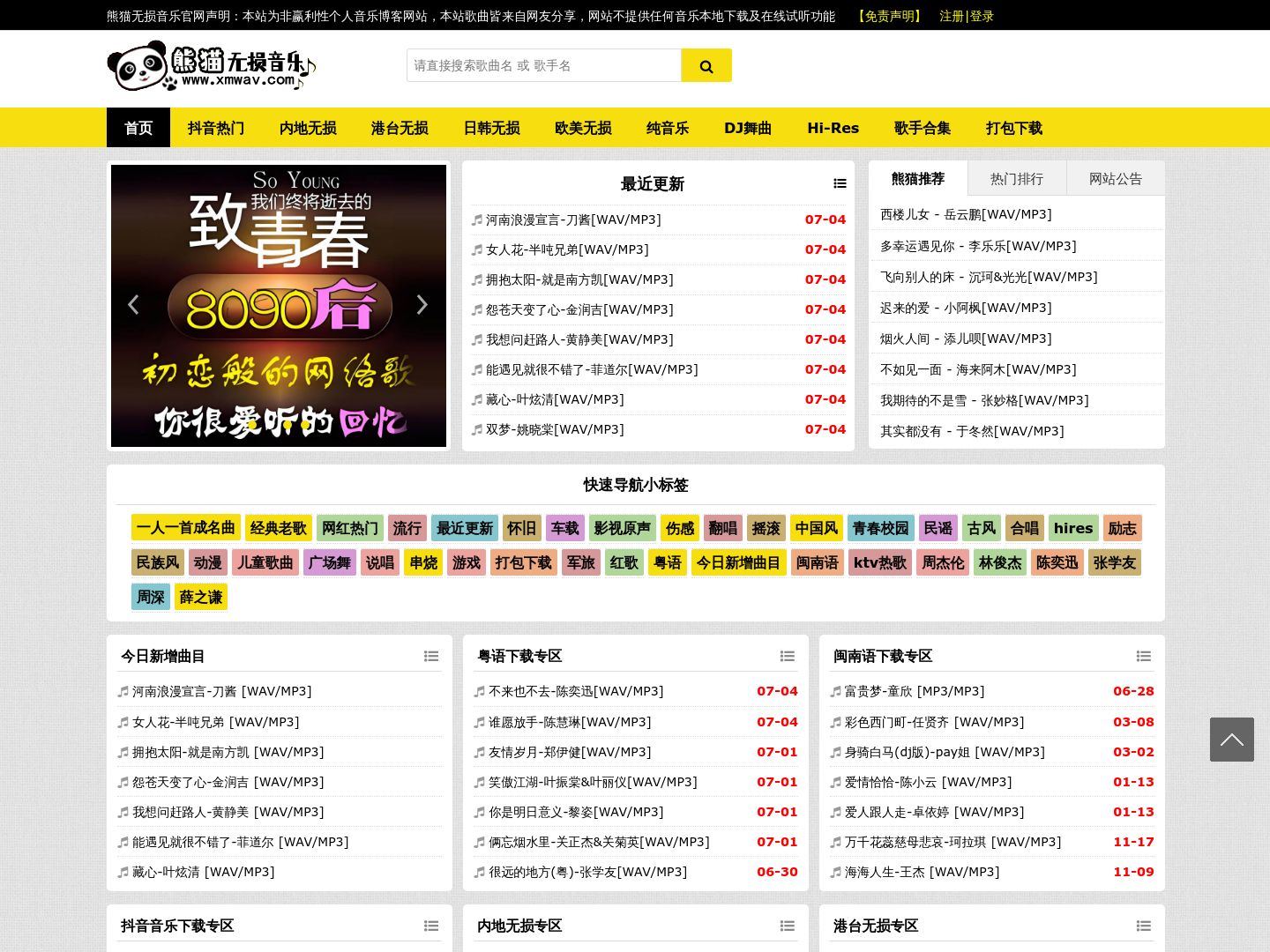The width and height of the screenshot is (1270, 952).
Task: Go to next banner slide arrow
Action: [422, 305]
